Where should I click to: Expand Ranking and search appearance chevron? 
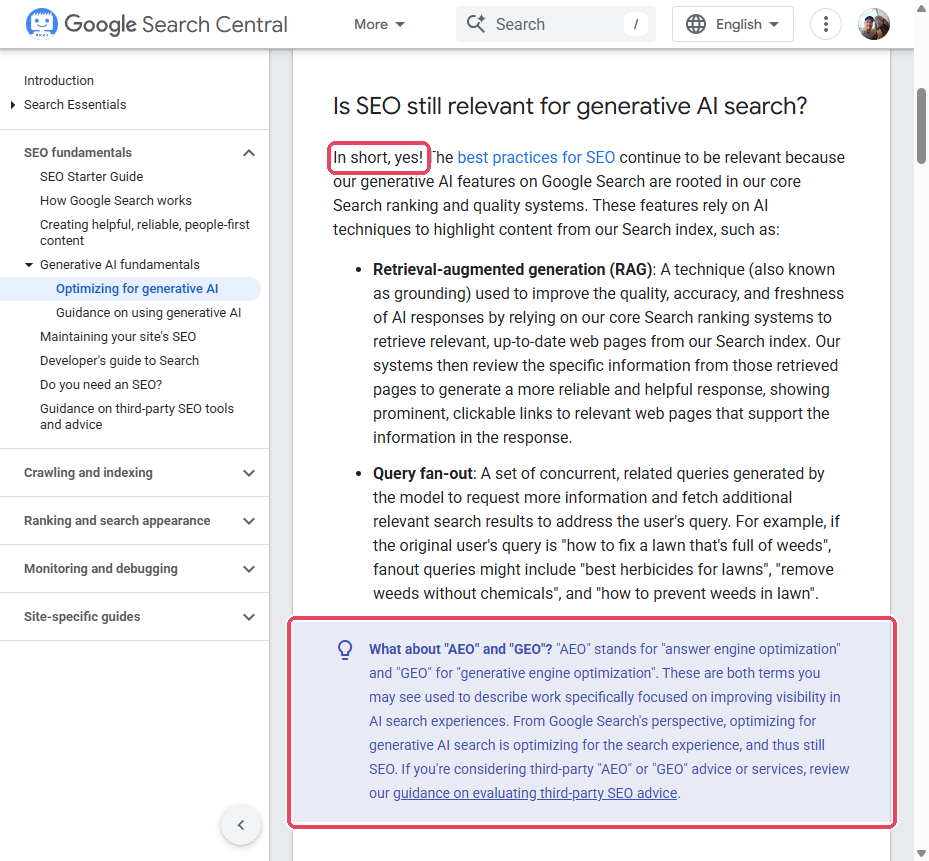pos(249,521)
